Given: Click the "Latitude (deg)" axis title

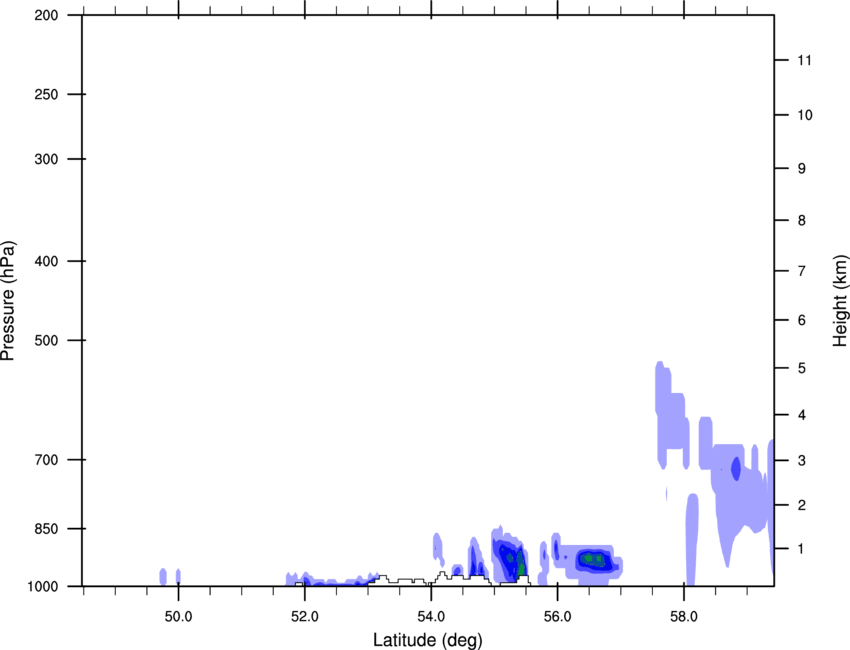Looking at the screenshot, I should click(x=427, y=639).
